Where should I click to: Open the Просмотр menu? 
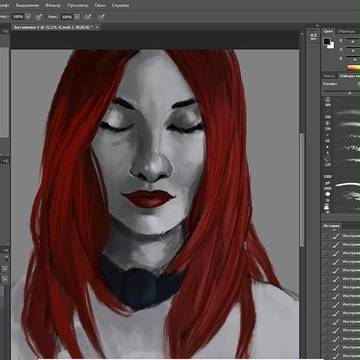click(77, 5)
